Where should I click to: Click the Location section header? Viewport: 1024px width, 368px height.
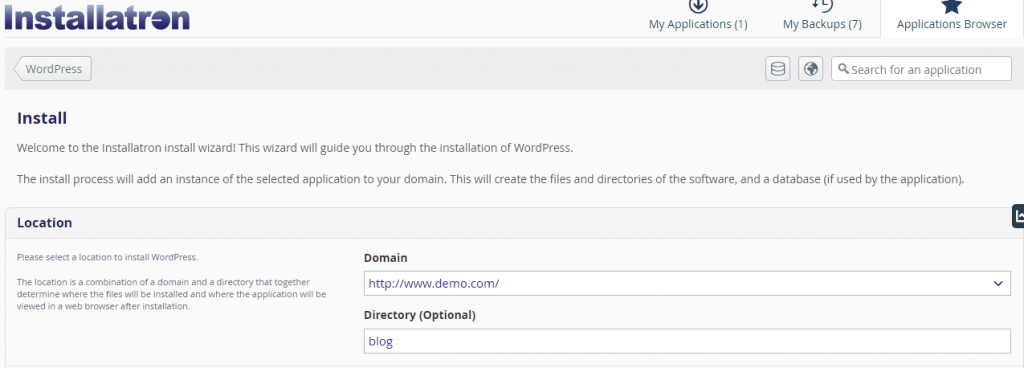point(44,222)
